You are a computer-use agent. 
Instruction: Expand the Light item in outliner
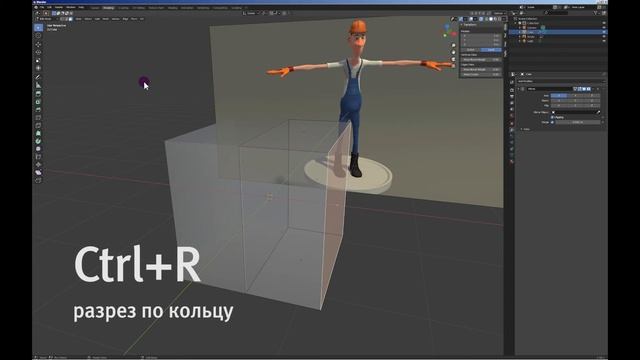pos(520,41)
